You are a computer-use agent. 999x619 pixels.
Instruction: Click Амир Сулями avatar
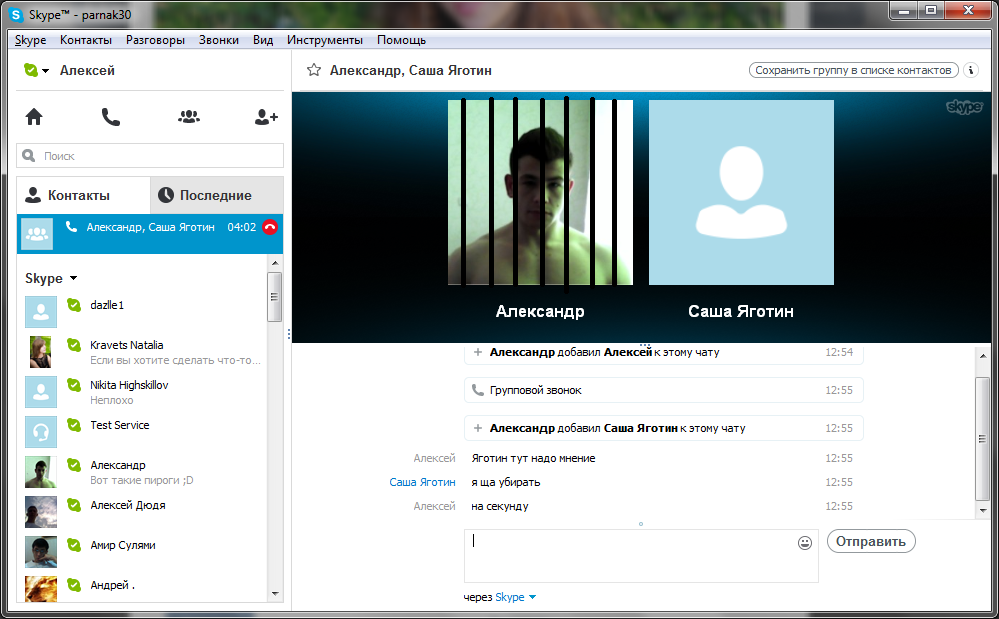41,552
